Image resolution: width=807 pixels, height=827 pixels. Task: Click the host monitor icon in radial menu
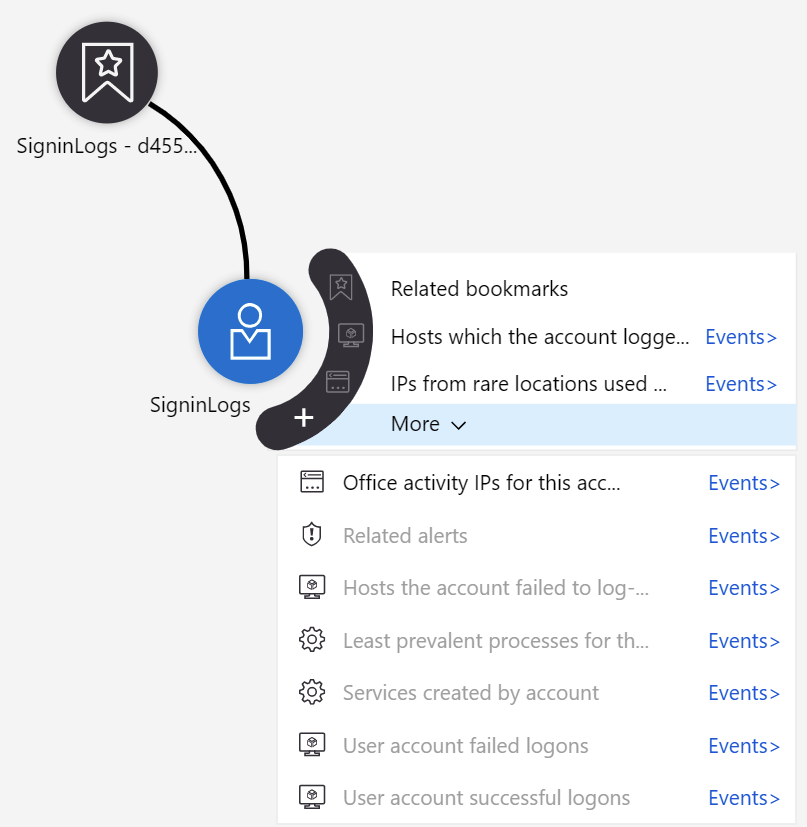(351, 335)
